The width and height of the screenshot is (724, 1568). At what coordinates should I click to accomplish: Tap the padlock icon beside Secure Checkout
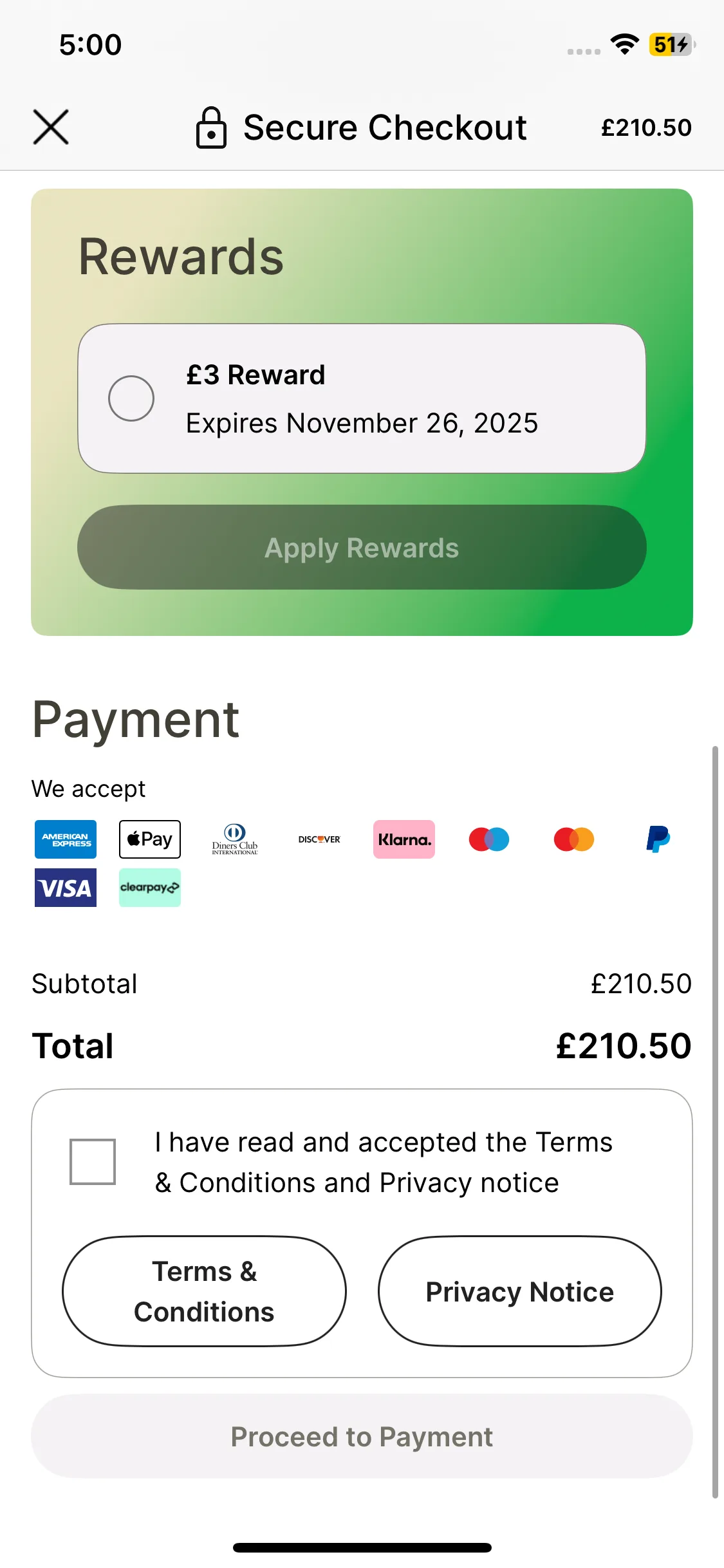click(x=211, y=127)
